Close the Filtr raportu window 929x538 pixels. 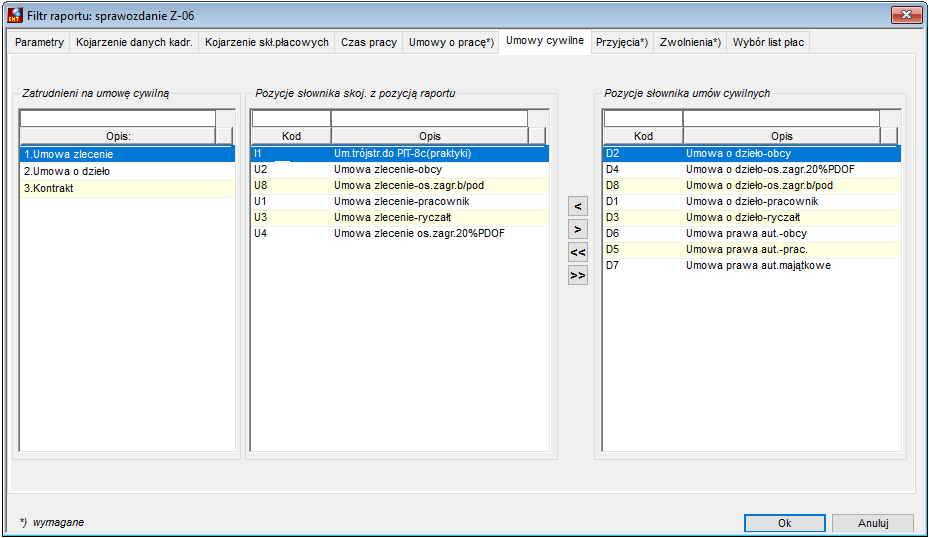tap(906, 15)
